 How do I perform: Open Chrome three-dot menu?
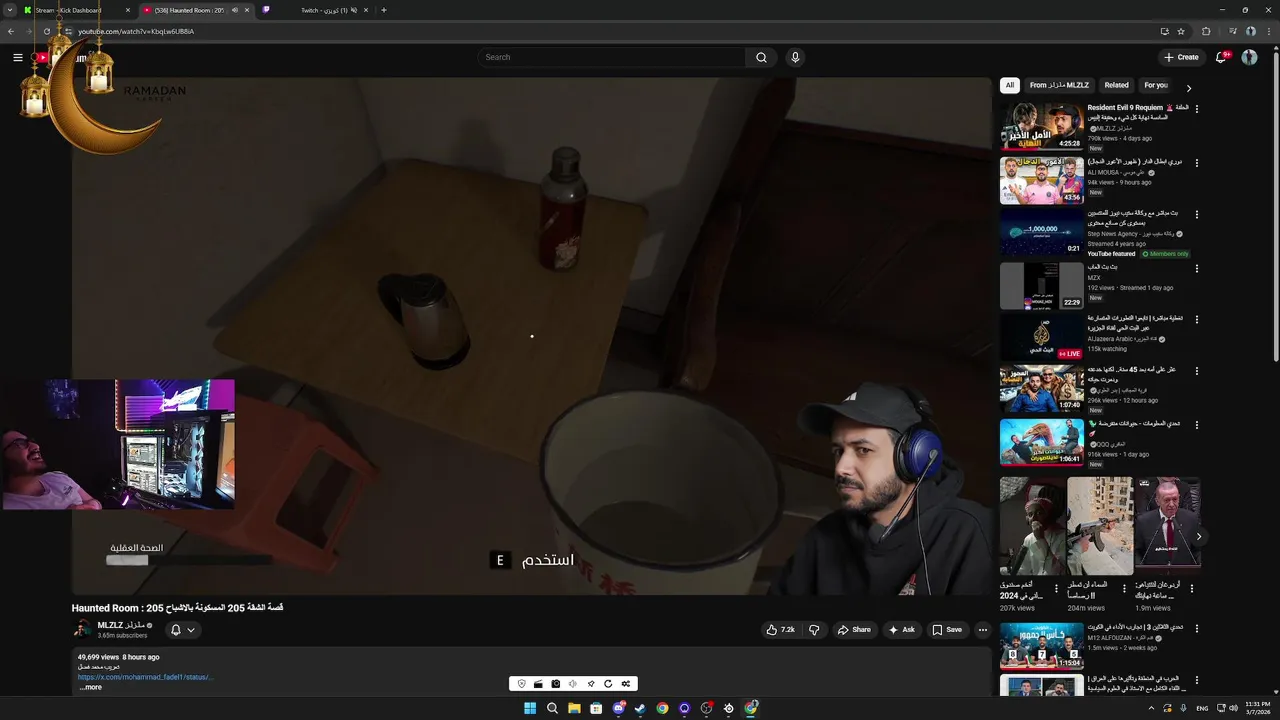click(x=1268, y=31)
